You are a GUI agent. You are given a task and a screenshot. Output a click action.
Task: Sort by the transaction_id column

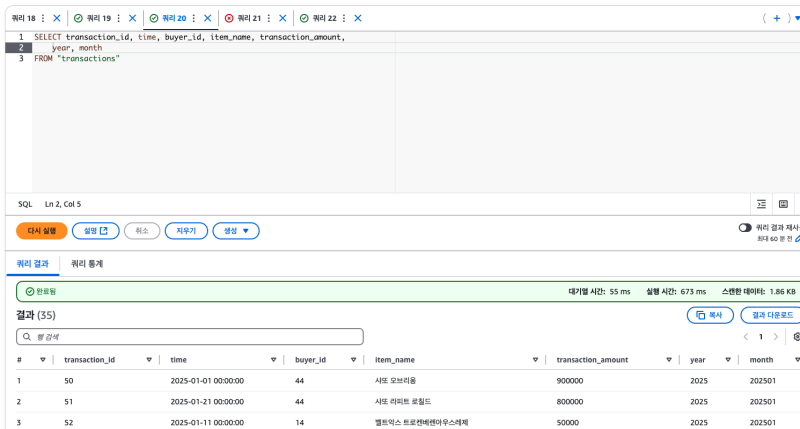[148, 360]
